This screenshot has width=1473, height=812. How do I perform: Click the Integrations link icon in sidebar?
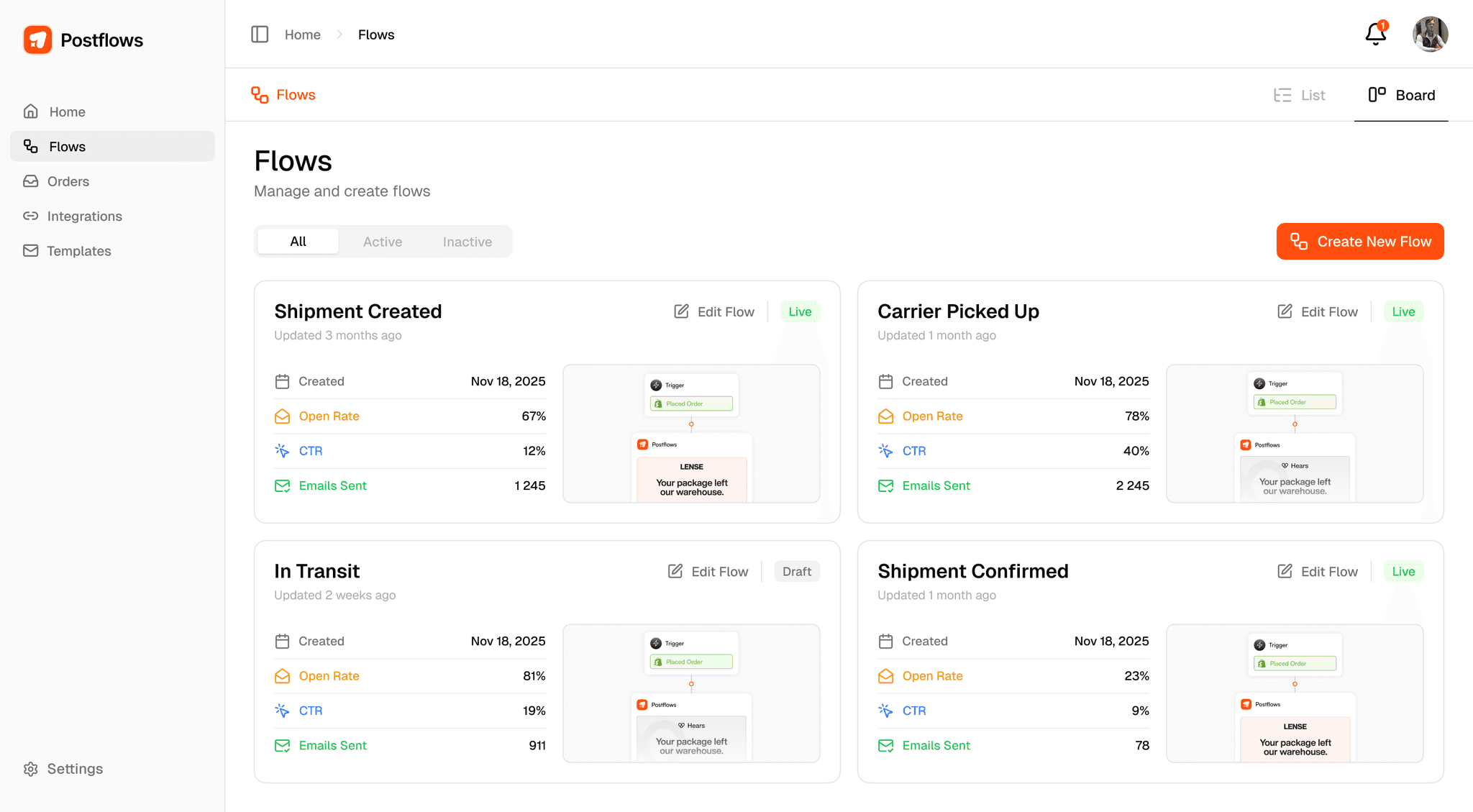click(30, 216)
